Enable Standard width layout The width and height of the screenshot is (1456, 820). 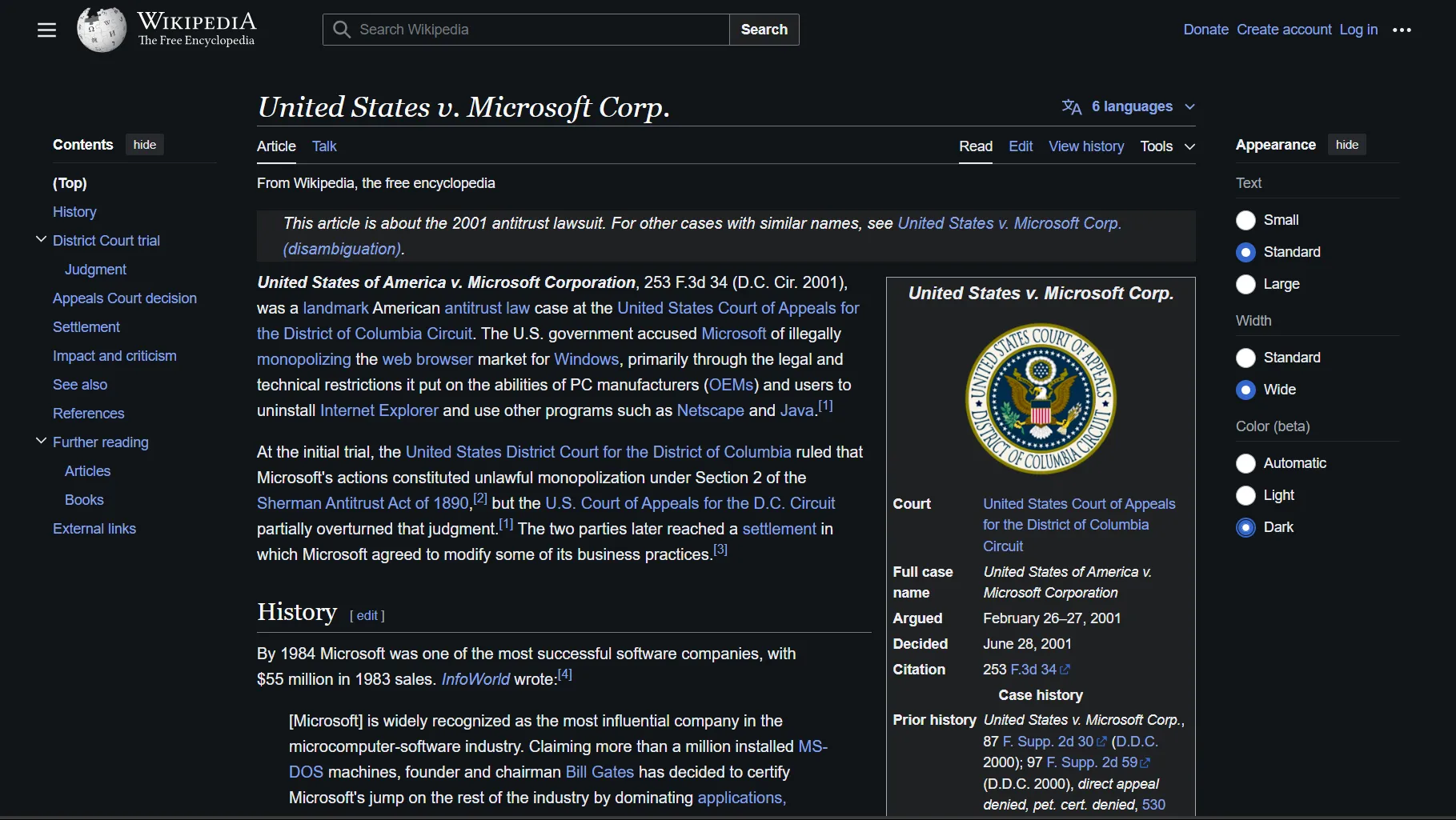[1245, 358]
